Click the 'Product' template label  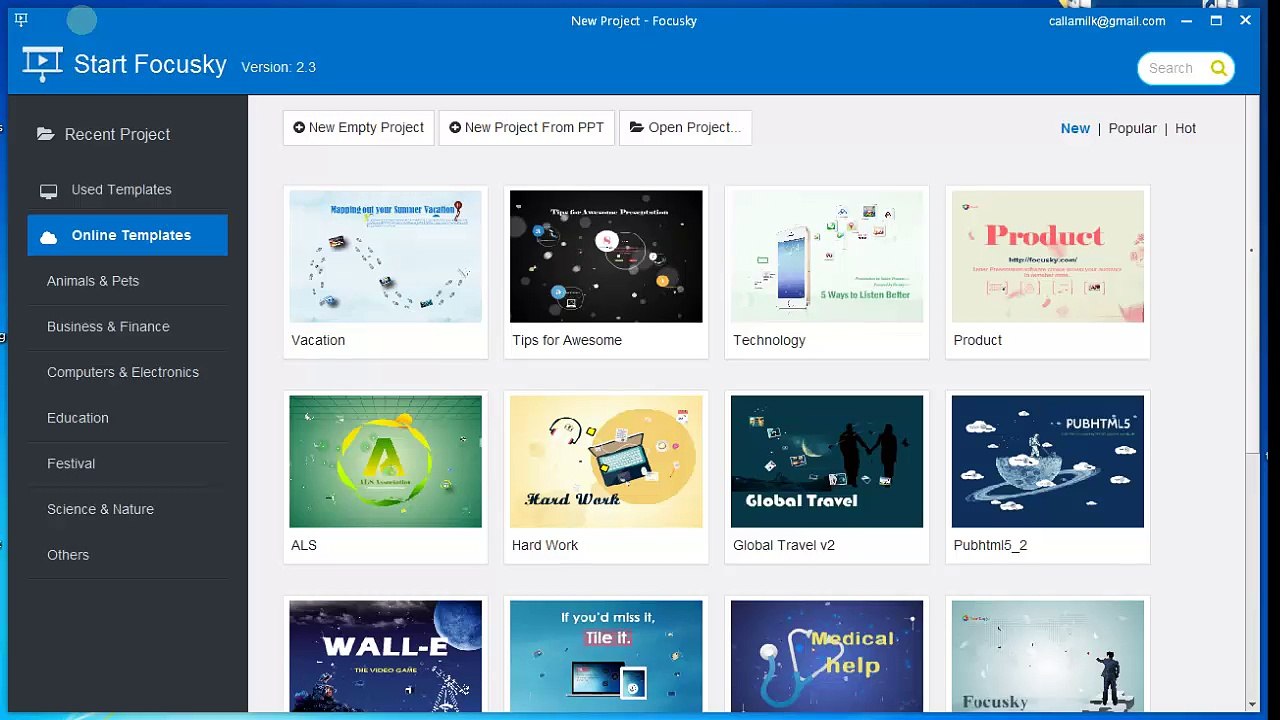[978, 340]
